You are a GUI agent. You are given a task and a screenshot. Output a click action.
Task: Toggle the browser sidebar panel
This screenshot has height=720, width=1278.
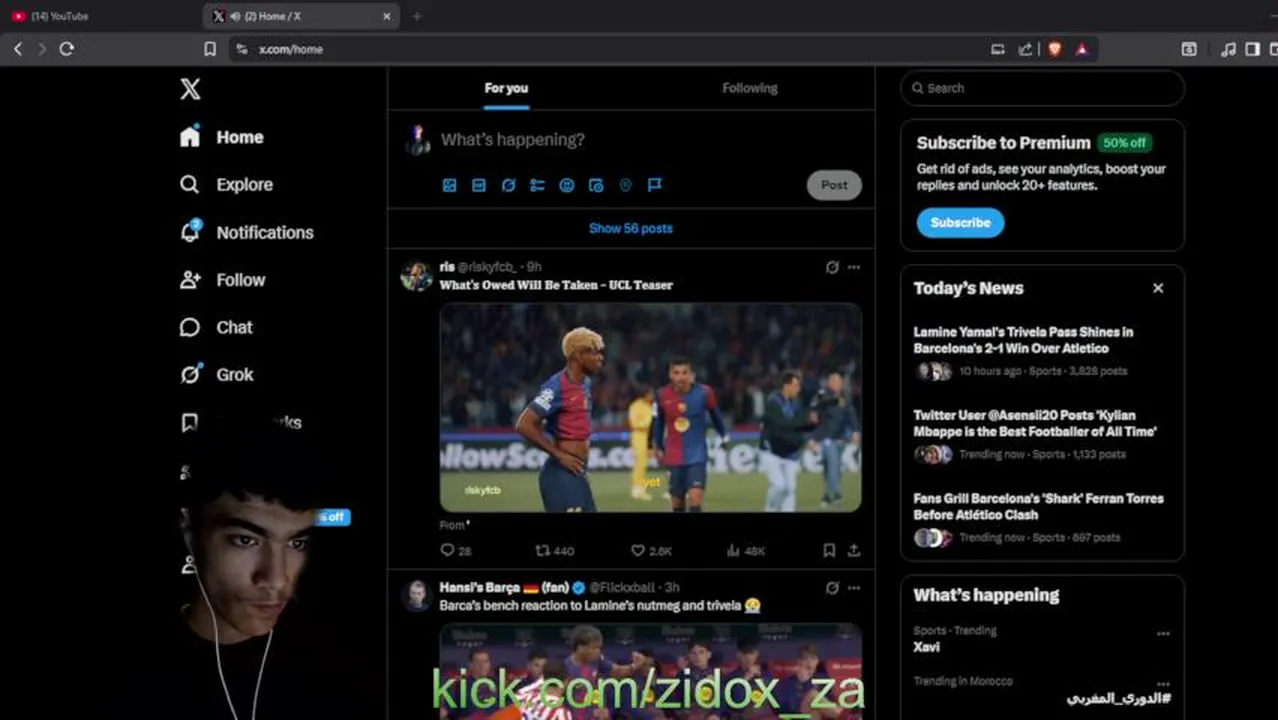(x=1252, y=49)
